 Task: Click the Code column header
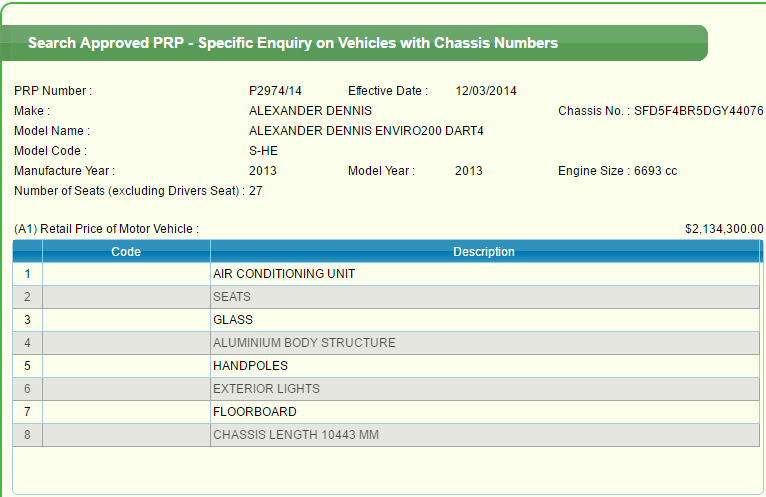126,252
